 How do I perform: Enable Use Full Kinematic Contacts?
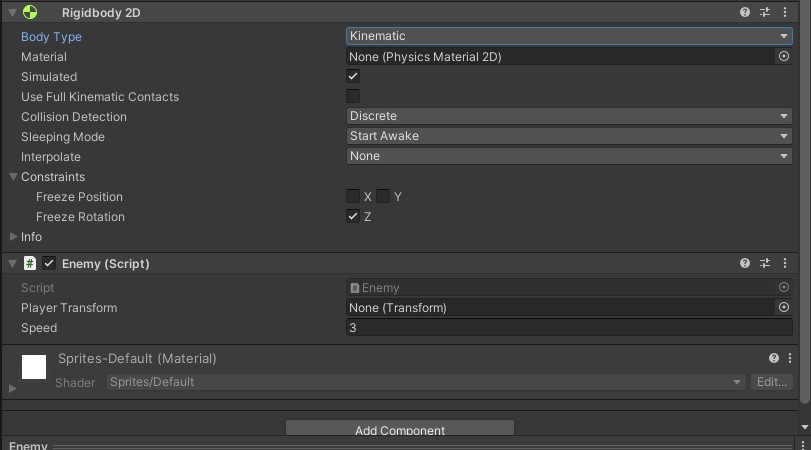353,96
